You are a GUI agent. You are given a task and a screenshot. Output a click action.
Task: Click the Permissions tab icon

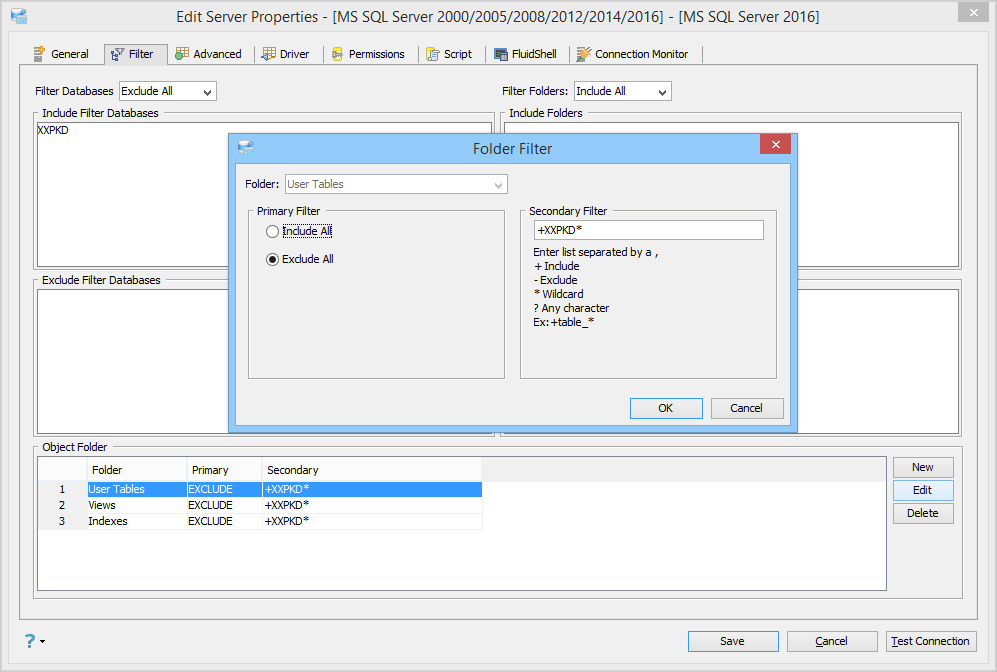338,54
